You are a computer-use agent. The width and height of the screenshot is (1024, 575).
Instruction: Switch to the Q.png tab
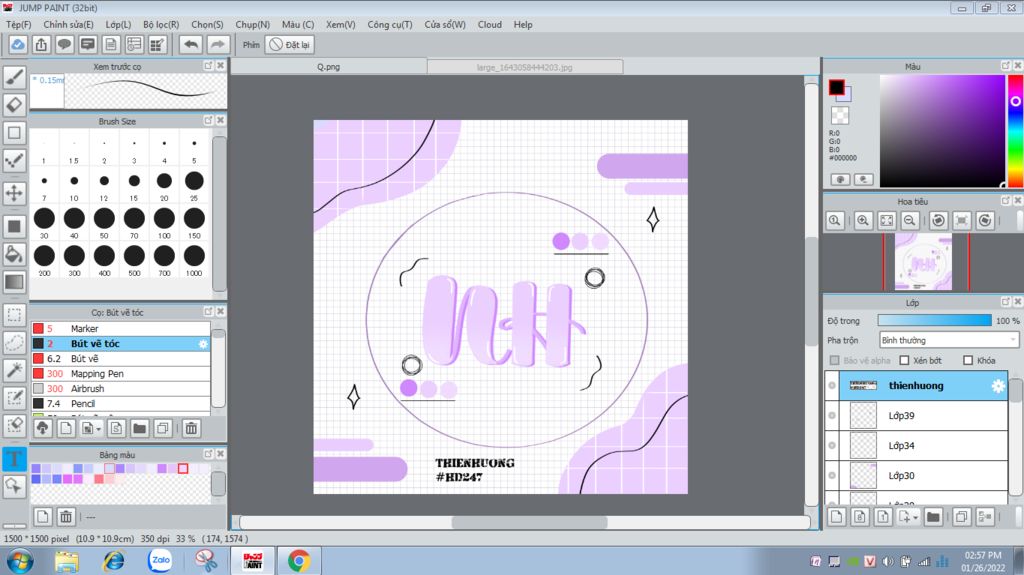tap(328, 67)
